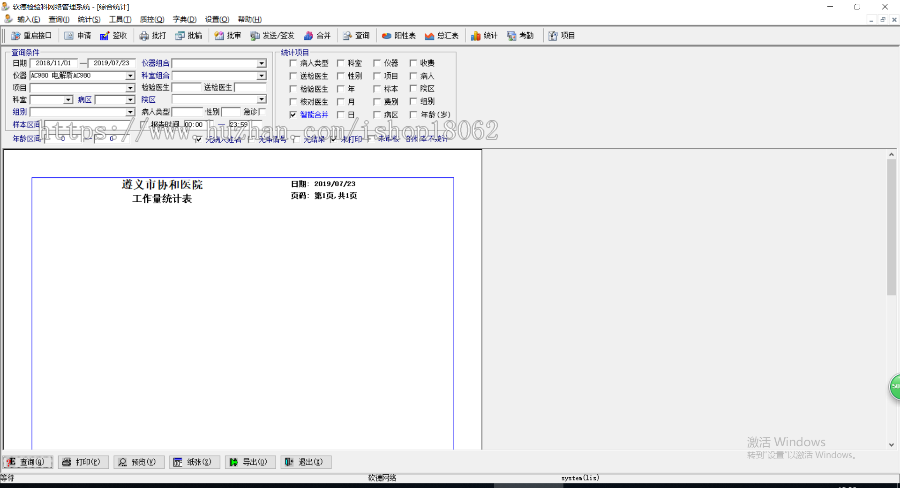Open the 总汇表 toolbar item

coord(441,36)
